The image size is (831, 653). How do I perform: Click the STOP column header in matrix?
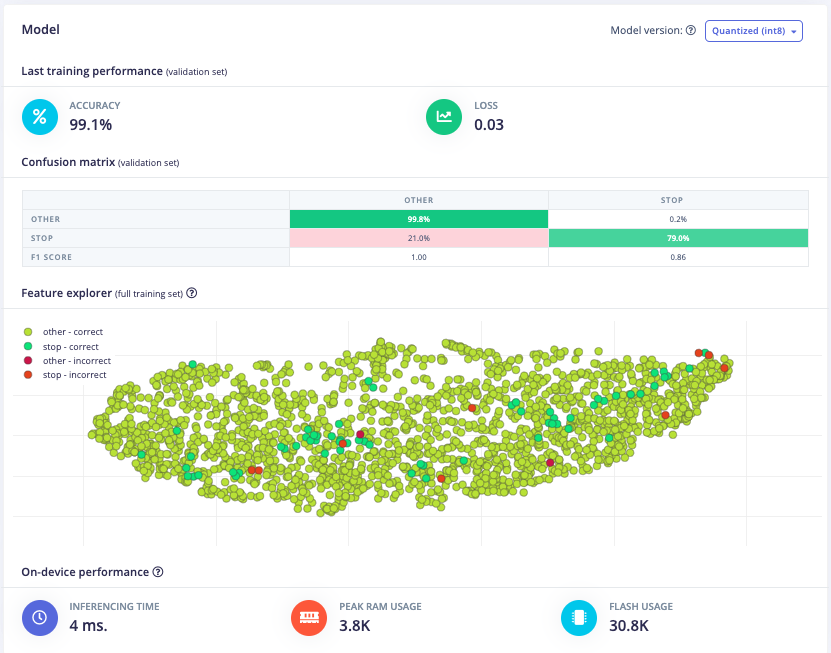[678, 200]
